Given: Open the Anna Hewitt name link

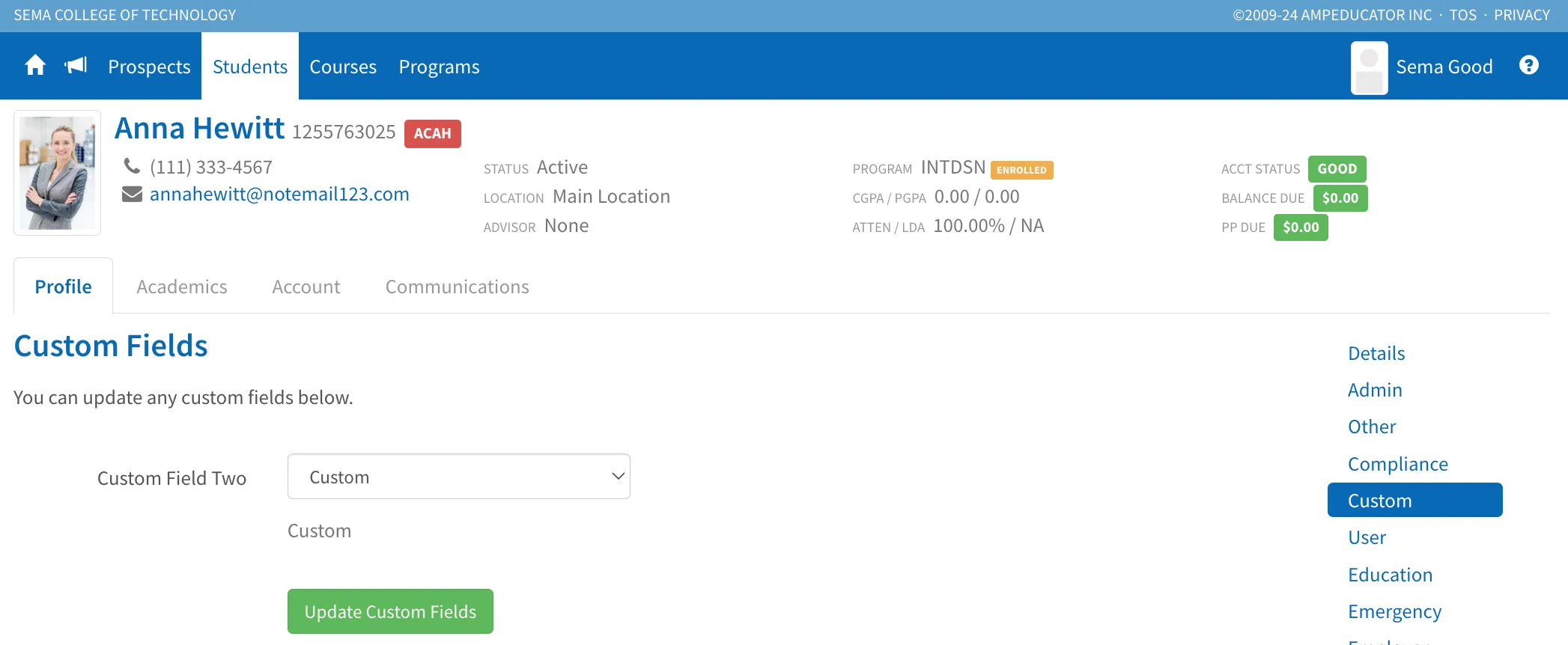Looking at the screenshot, I should [199, 128].
